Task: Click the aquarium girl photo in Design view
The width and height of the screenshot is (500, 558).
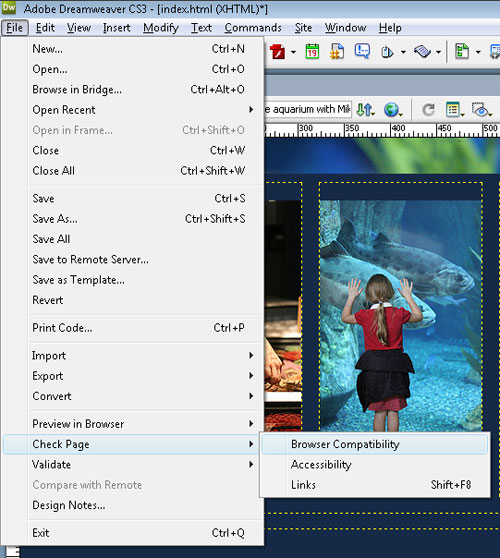Action: [400, 316]
